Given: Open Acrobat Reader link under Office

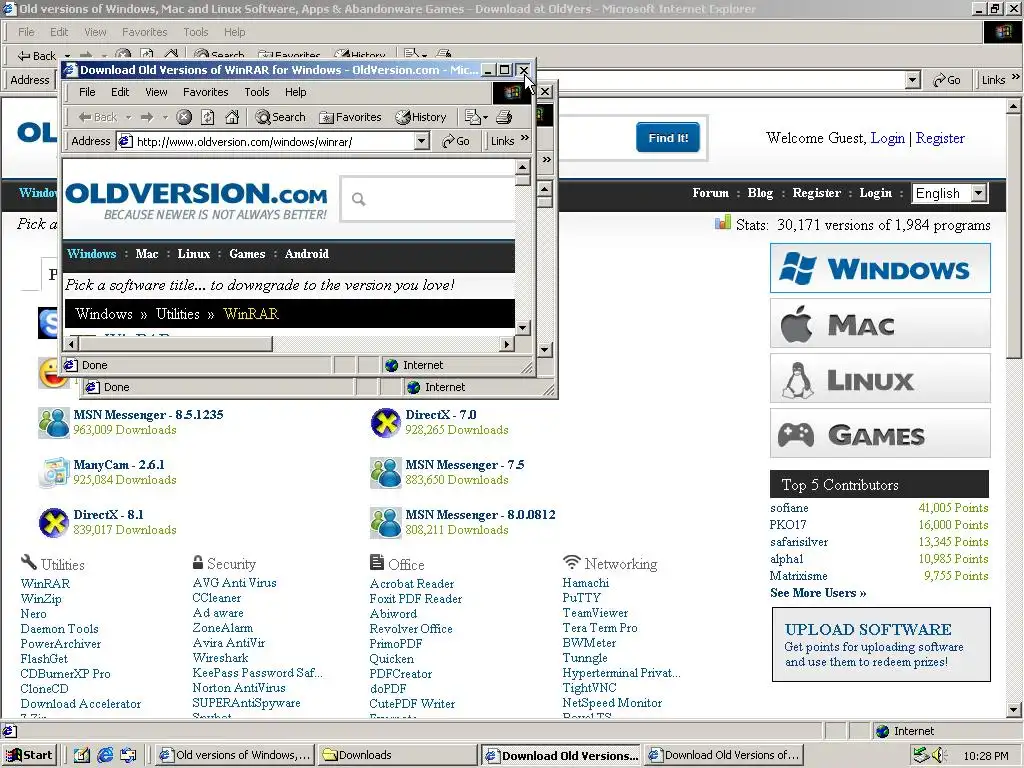Looking at the screenshot, I should pyautogui.click(x=411, y=584).
